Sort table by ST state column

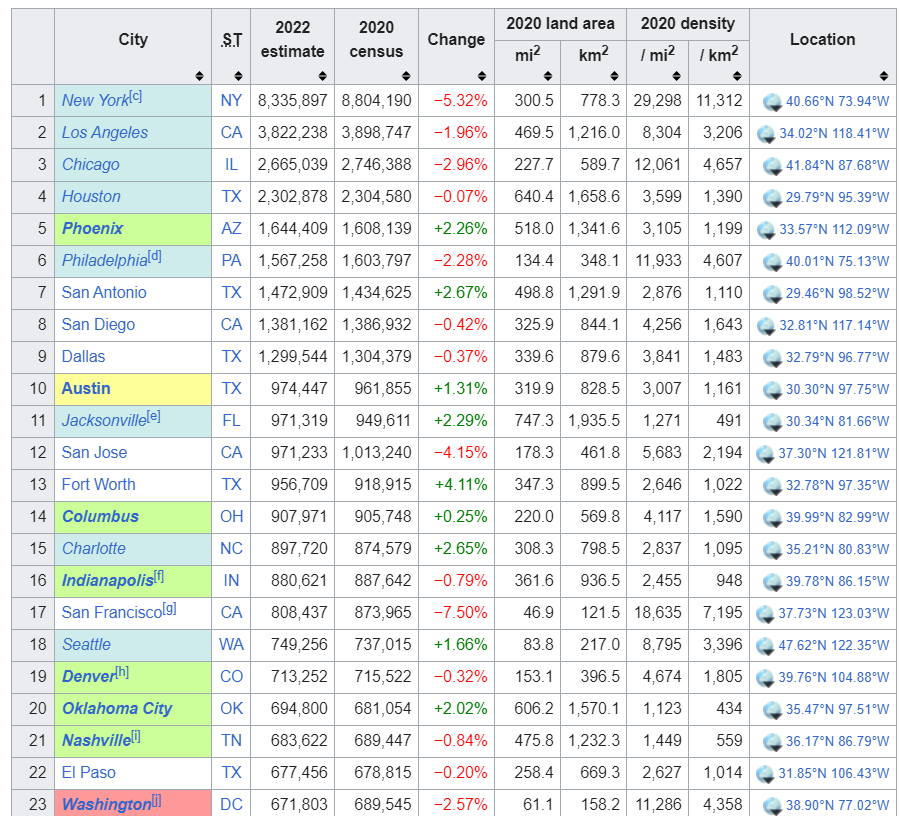pyautogui.click(x=238, y=76)
